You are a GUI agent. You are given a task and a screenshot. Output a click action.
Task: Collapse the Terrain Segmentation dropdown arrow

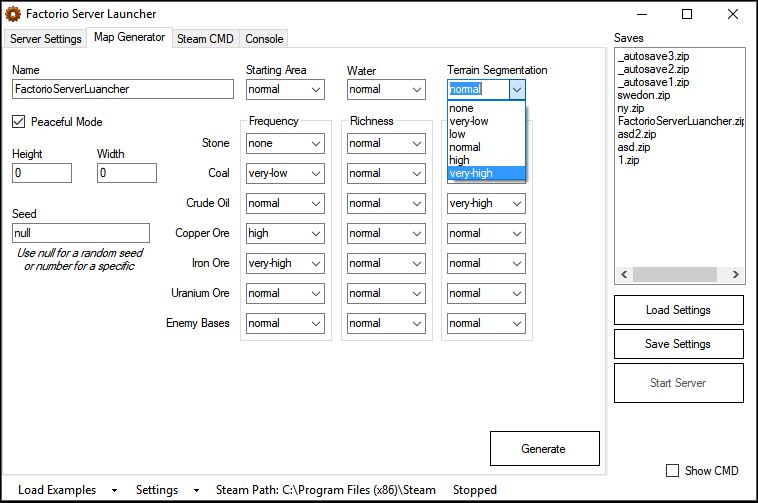517,89
